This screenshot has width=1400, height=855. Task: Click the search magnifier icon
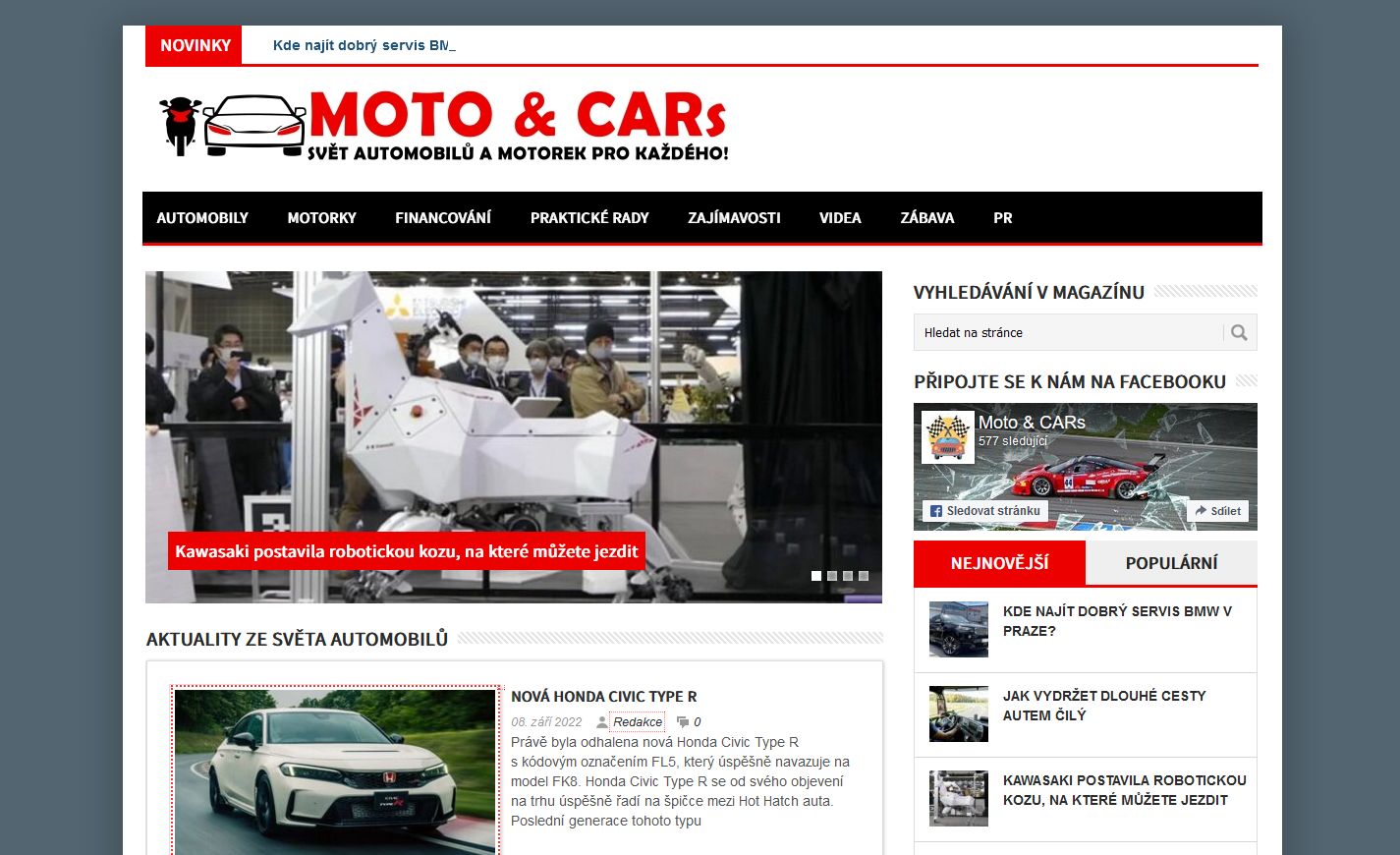click(x=1239, y=332)
